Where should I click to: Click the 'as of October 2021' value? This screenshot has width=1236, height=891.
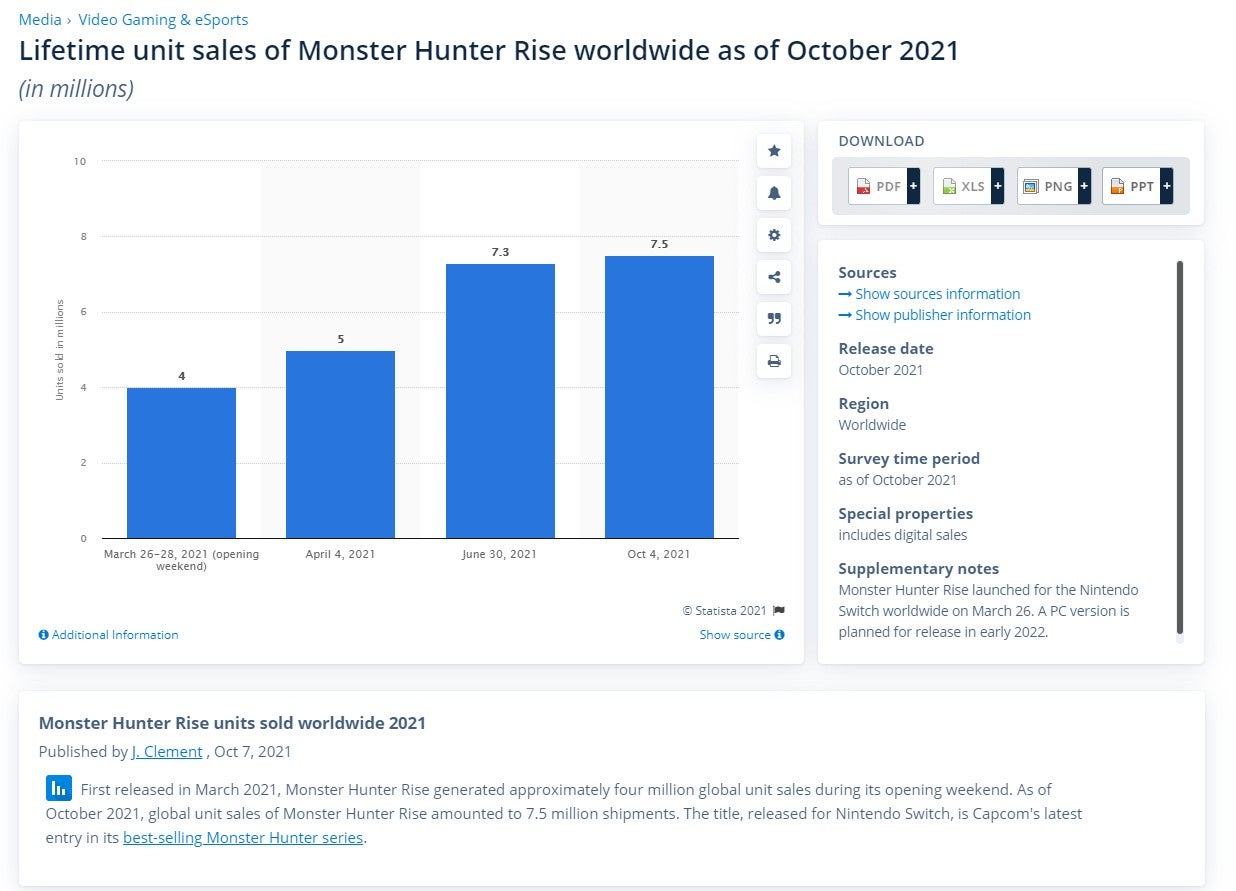click(897, 480)
